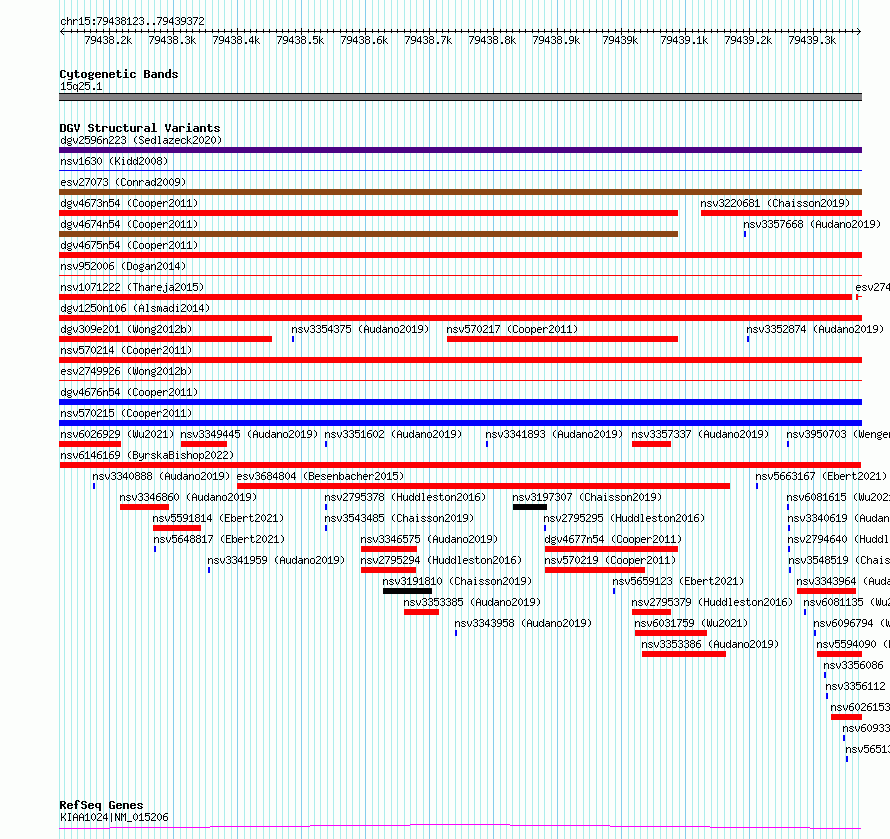This screenshot has width=890, height=839.
Task: Open the esv27073 (Conrad2009) variant label
Action: click(123, 182)
